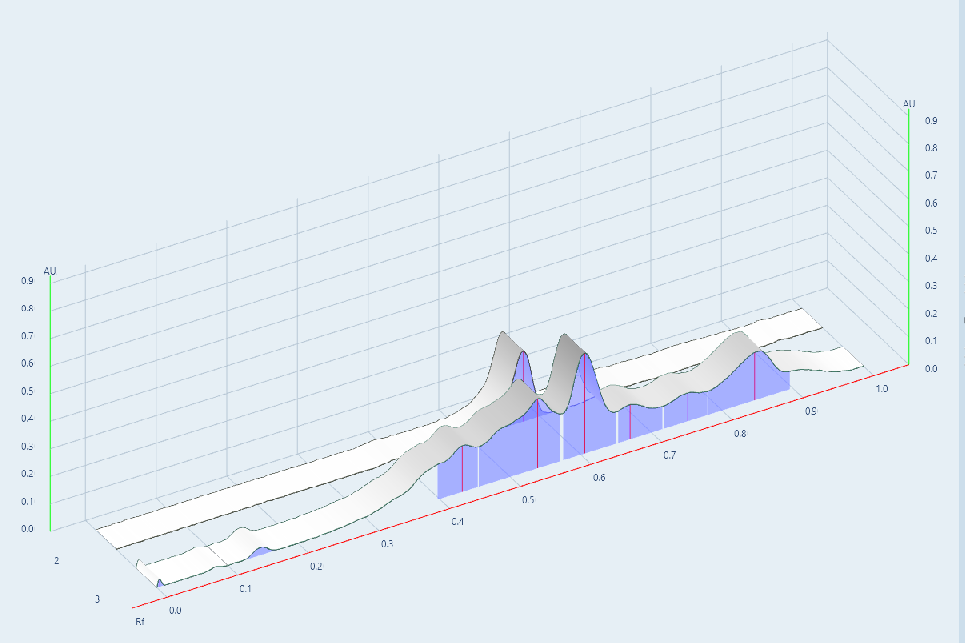Viewport: 965px width, 643px height.
Task: Select track label 3 on depth axis
Action: tap(96, 599)
